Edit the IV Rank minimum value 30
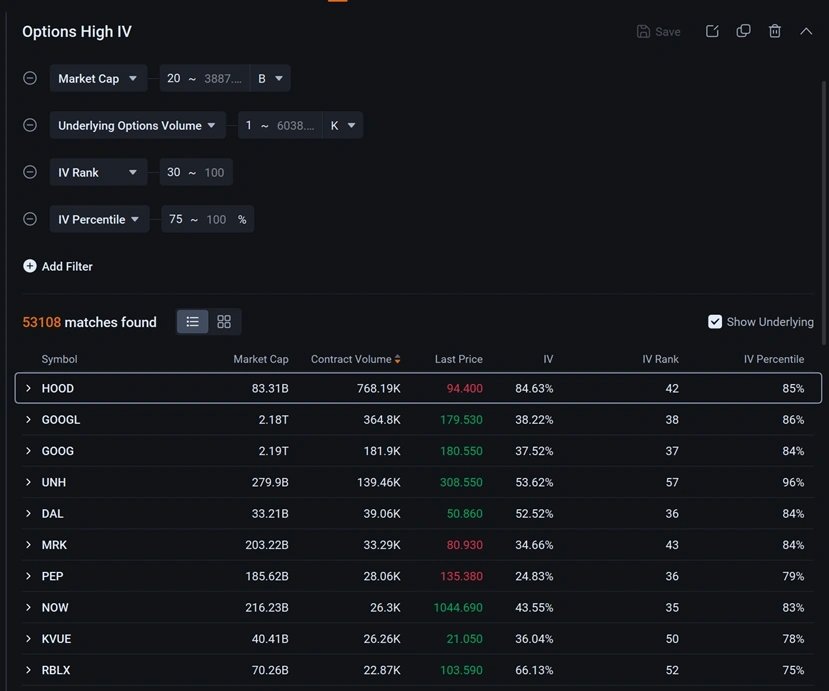Image resolution: width=829 pixels, height=691 pixels. click(173, 172)
